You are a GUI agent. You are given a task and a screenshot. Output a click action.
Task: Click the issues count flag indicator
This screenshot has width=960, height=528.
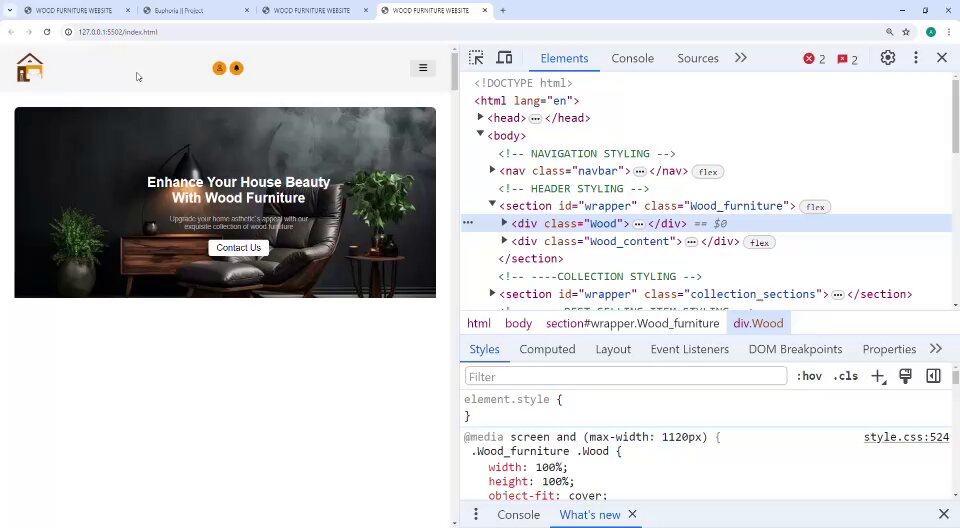(847, 59)
